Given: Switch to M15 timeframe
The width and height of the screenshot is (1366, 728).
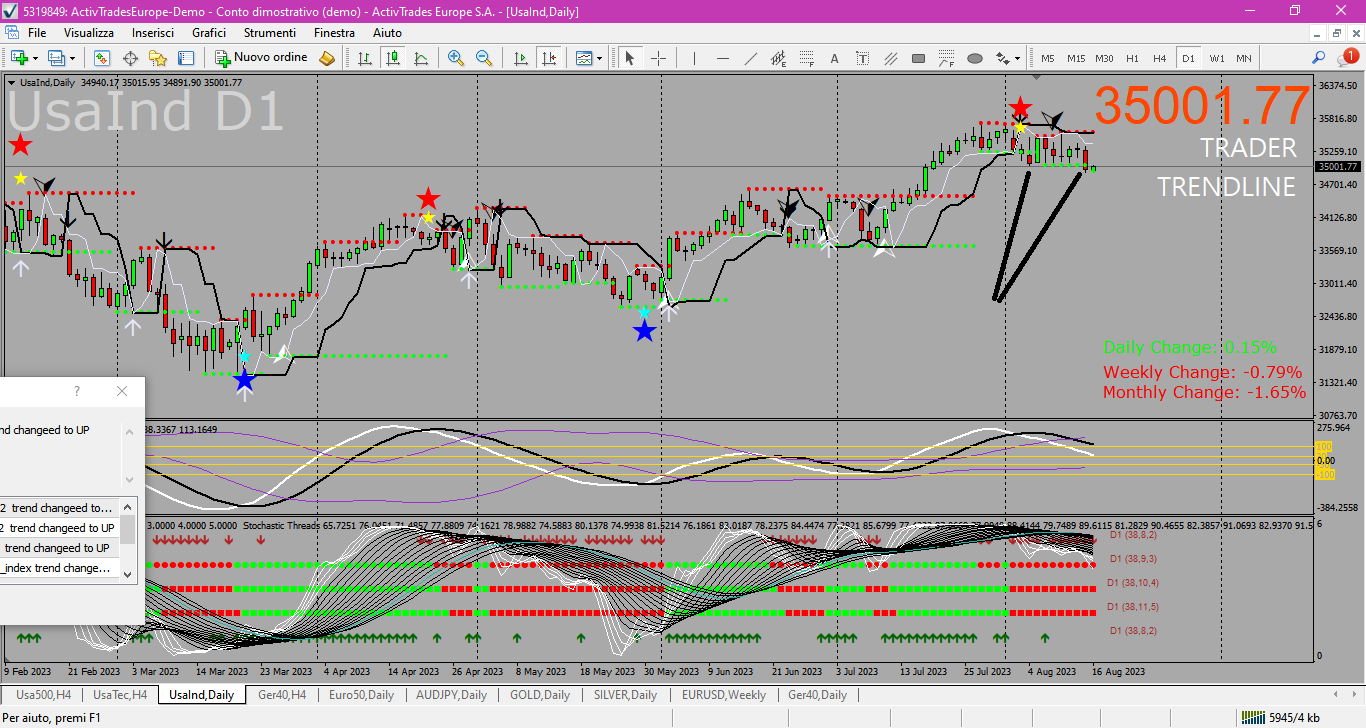Looking at the screenshot, I should pos(1076,58).
